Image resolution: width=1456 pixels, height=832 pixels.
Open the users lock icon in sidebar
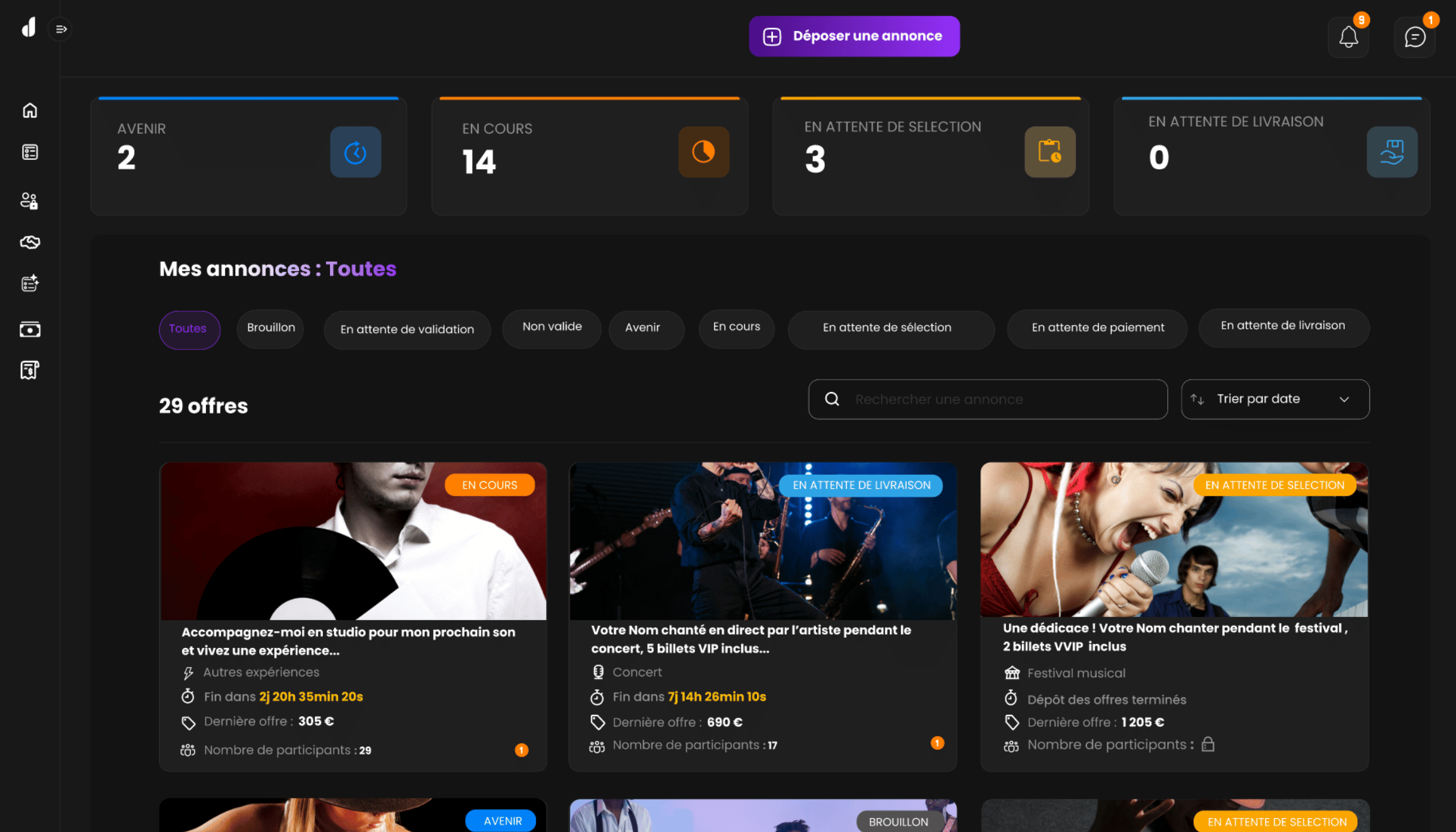(30, 200)
